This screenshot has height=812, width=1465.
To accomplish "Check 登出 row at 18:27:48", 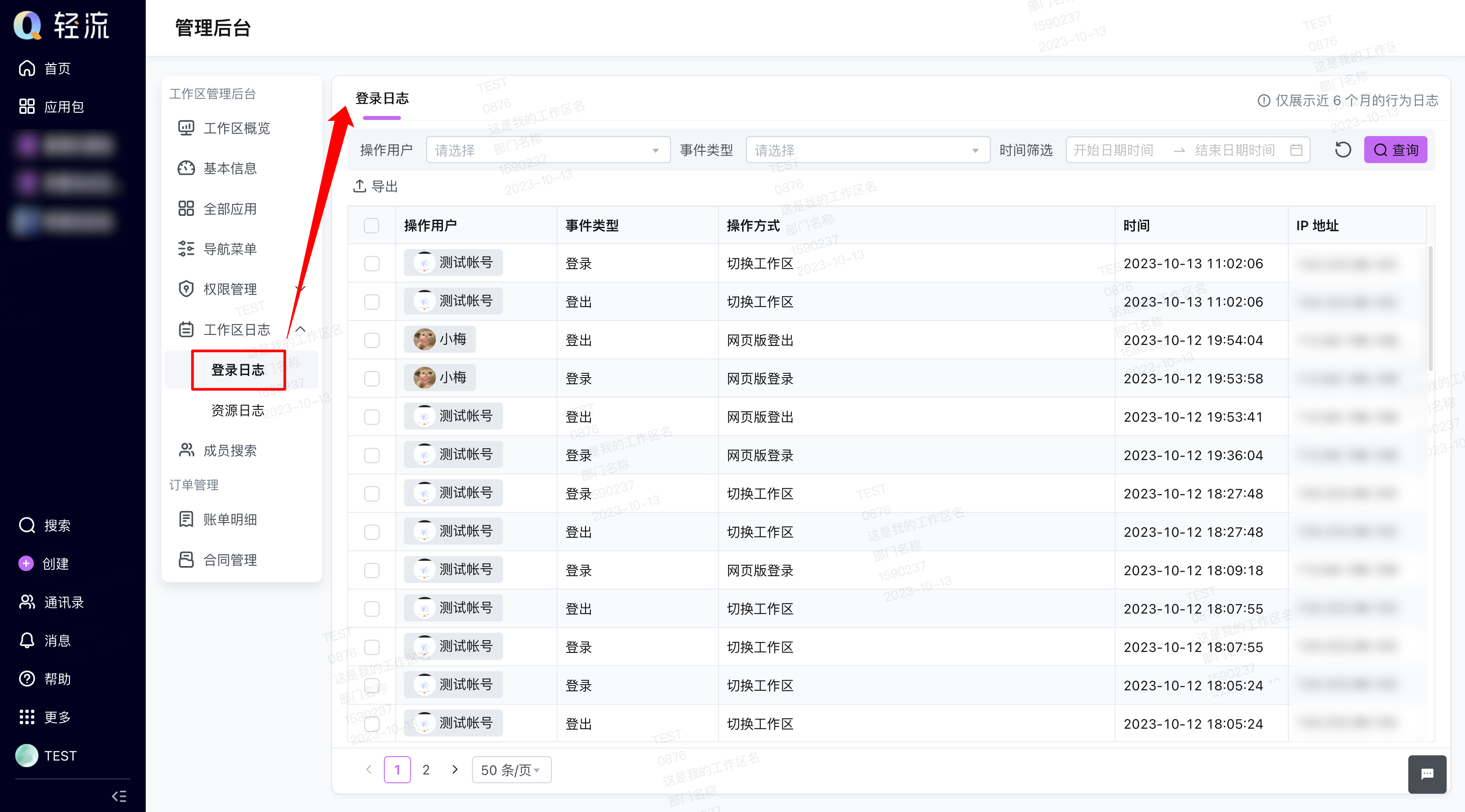I will point(371,532).
